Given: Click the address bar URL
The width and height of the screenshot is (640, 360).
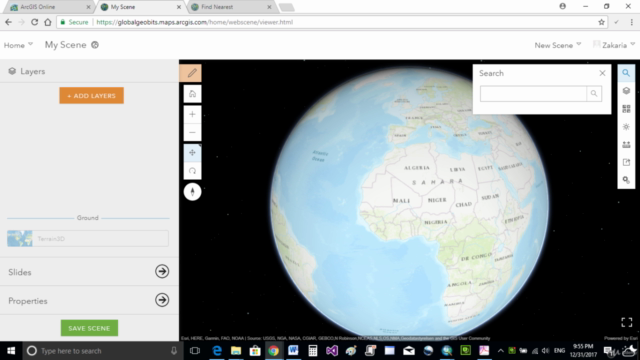Looking at the screenshot, I should (195, 22).
